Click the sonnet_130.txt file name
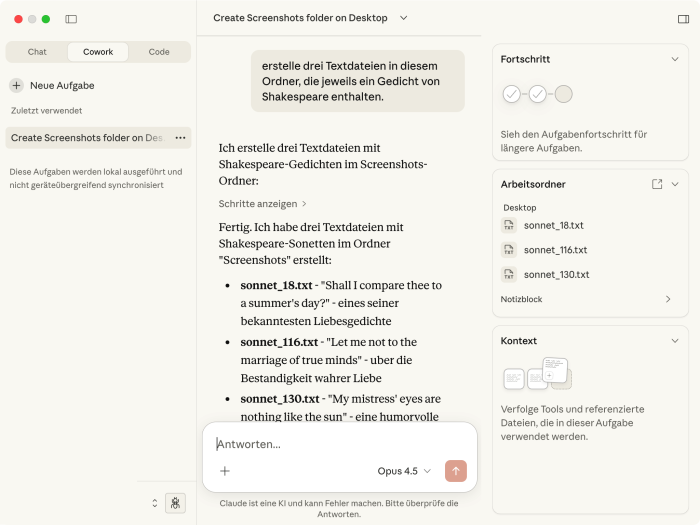700x525 pixels. [557, 274]
